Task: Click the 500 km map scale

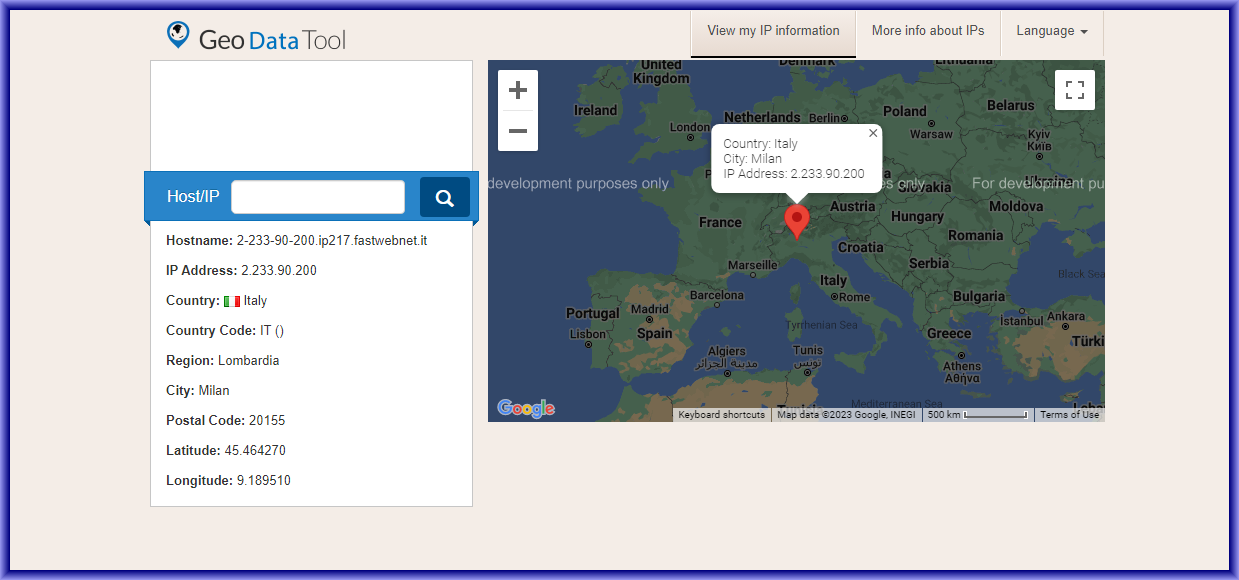Action: pos(978,415)
